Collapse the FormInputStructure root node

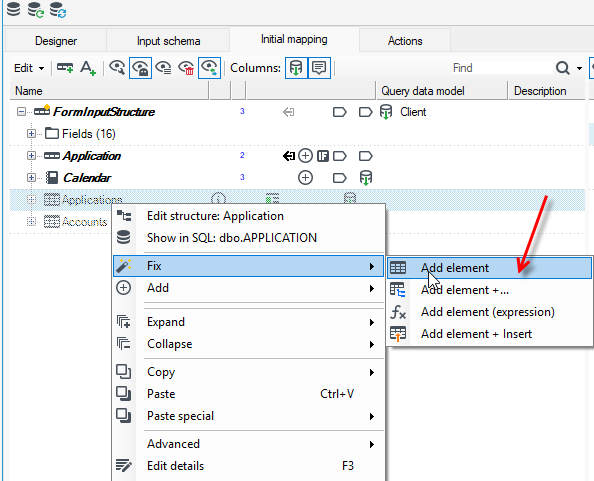(x=22, y=112)
